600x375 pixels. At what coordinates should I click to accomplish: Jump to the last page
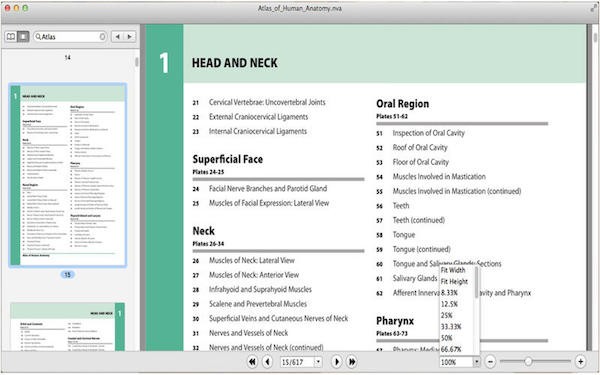click(x=352, y=362)
